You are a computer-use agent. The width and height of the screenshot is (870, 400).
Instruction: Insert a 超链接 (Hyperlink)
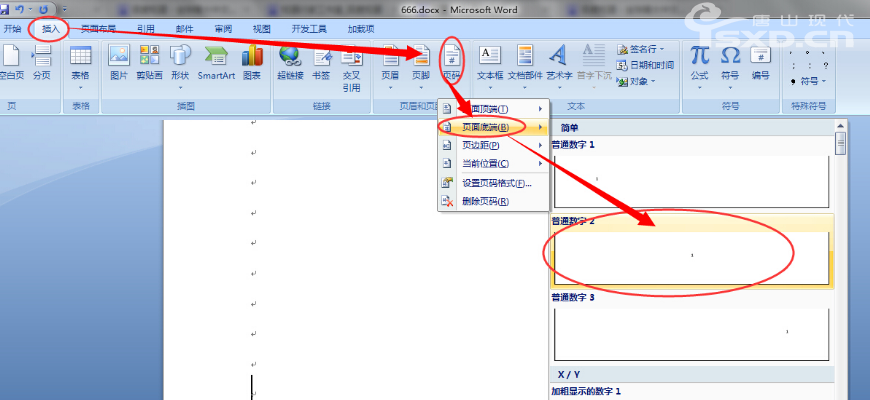pyautogui.click(x=290, y=61)
